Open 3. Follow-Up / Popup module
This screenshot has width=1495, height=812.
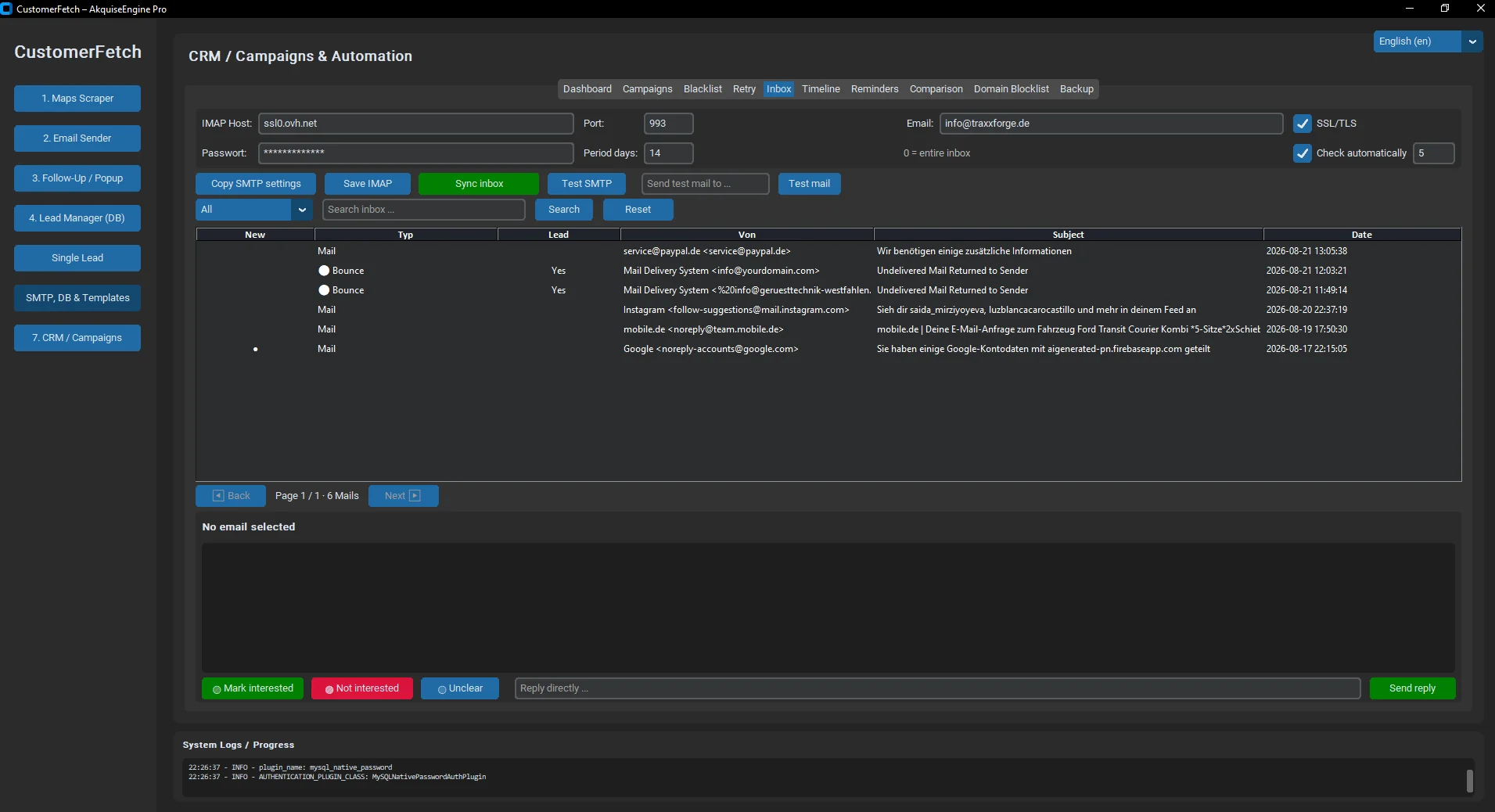click(x=77, y=178)
